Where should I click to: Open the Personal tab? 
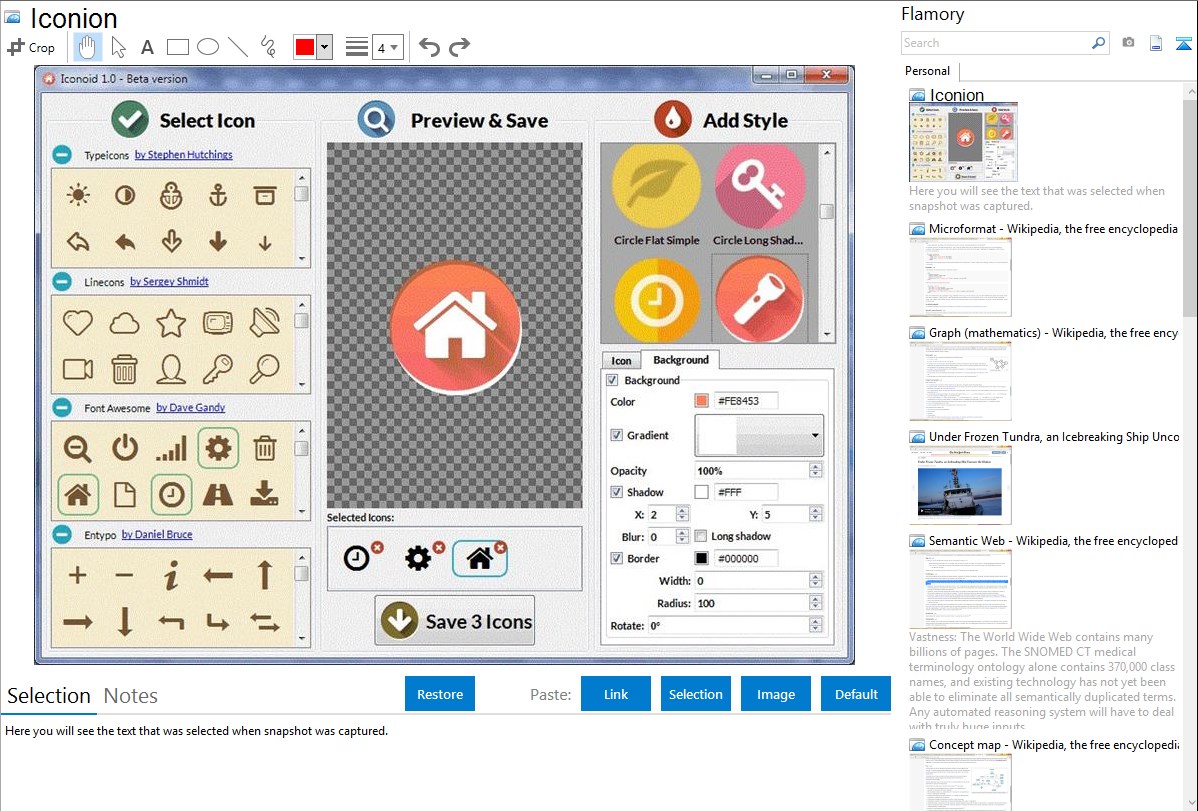coord(927,71)
